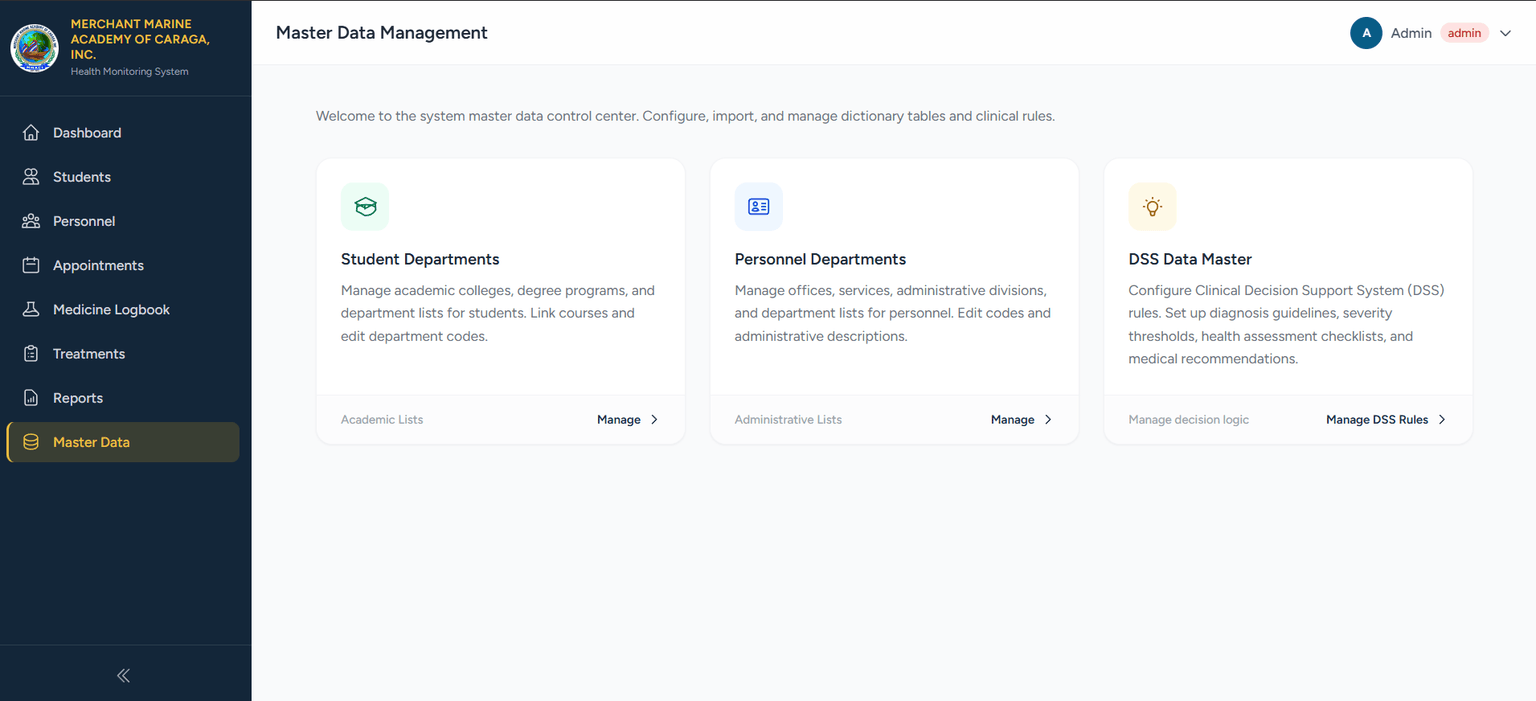This screenshot has height=701, width=1536.
Task: Click the Manage decision logic footer label
Action: click(x=1189, y=420)
